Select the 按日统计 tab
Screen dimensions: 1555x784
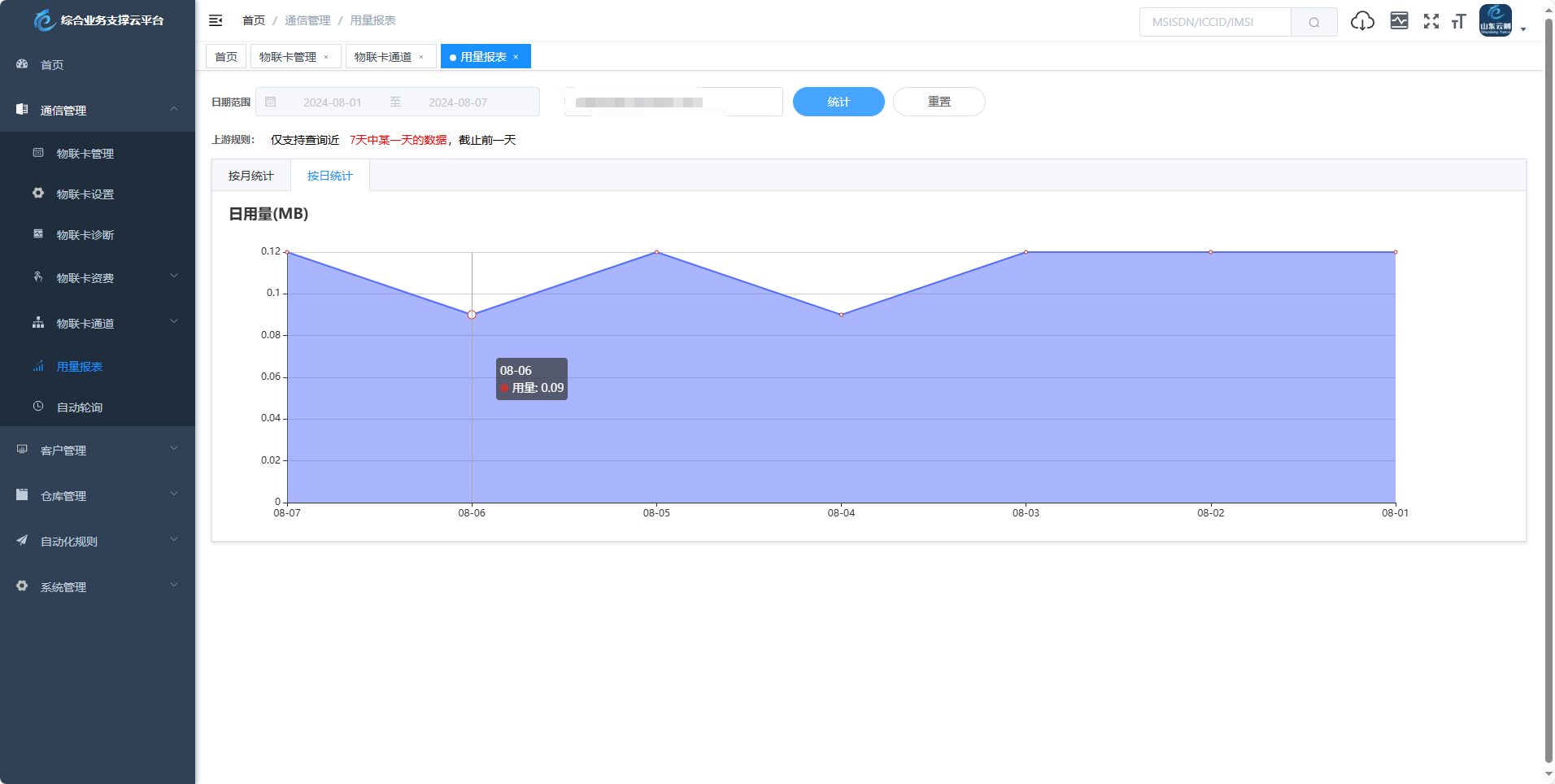click(x=330, y=176)
